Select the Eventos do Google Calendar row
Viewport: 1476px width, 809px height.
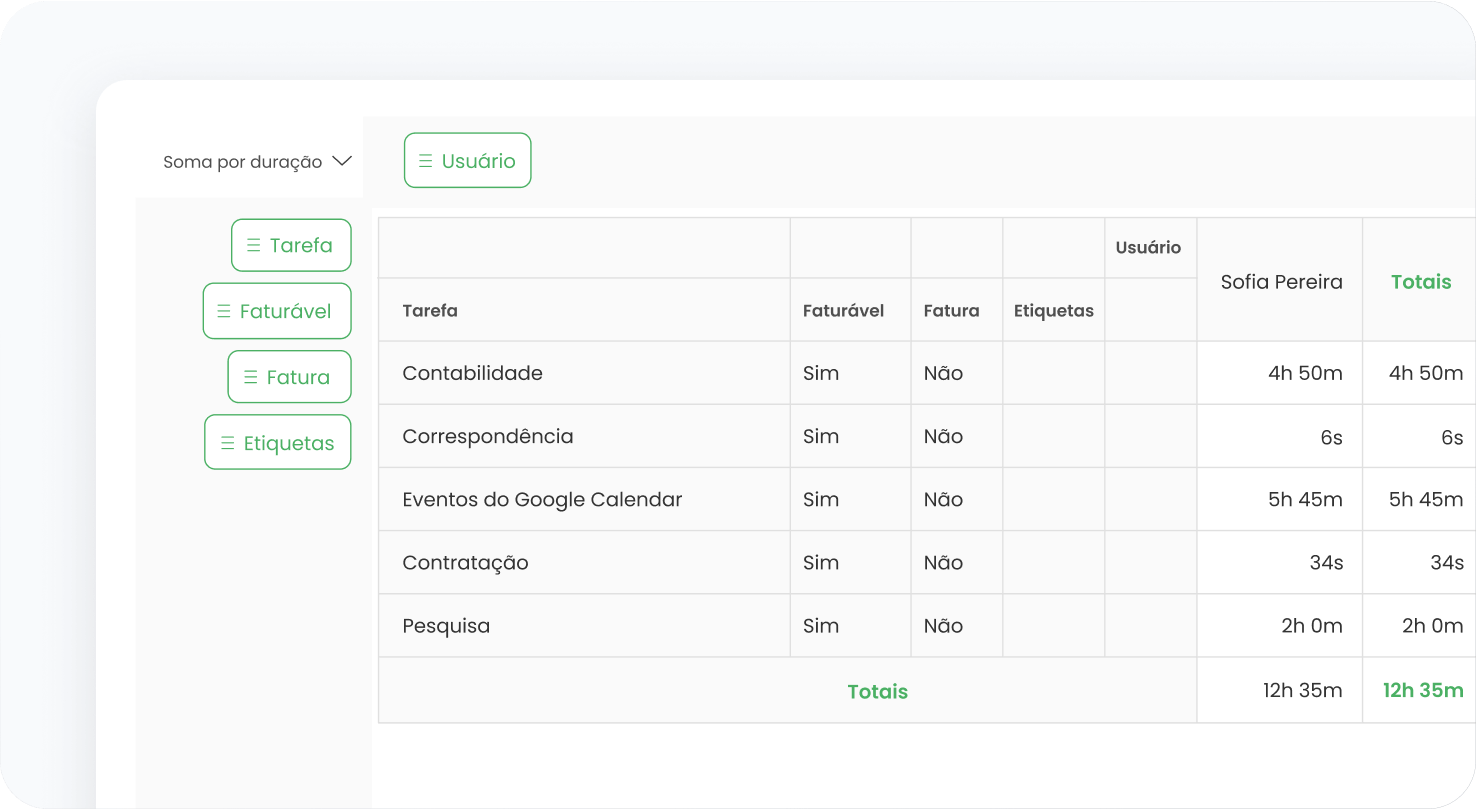pos(542,499)
